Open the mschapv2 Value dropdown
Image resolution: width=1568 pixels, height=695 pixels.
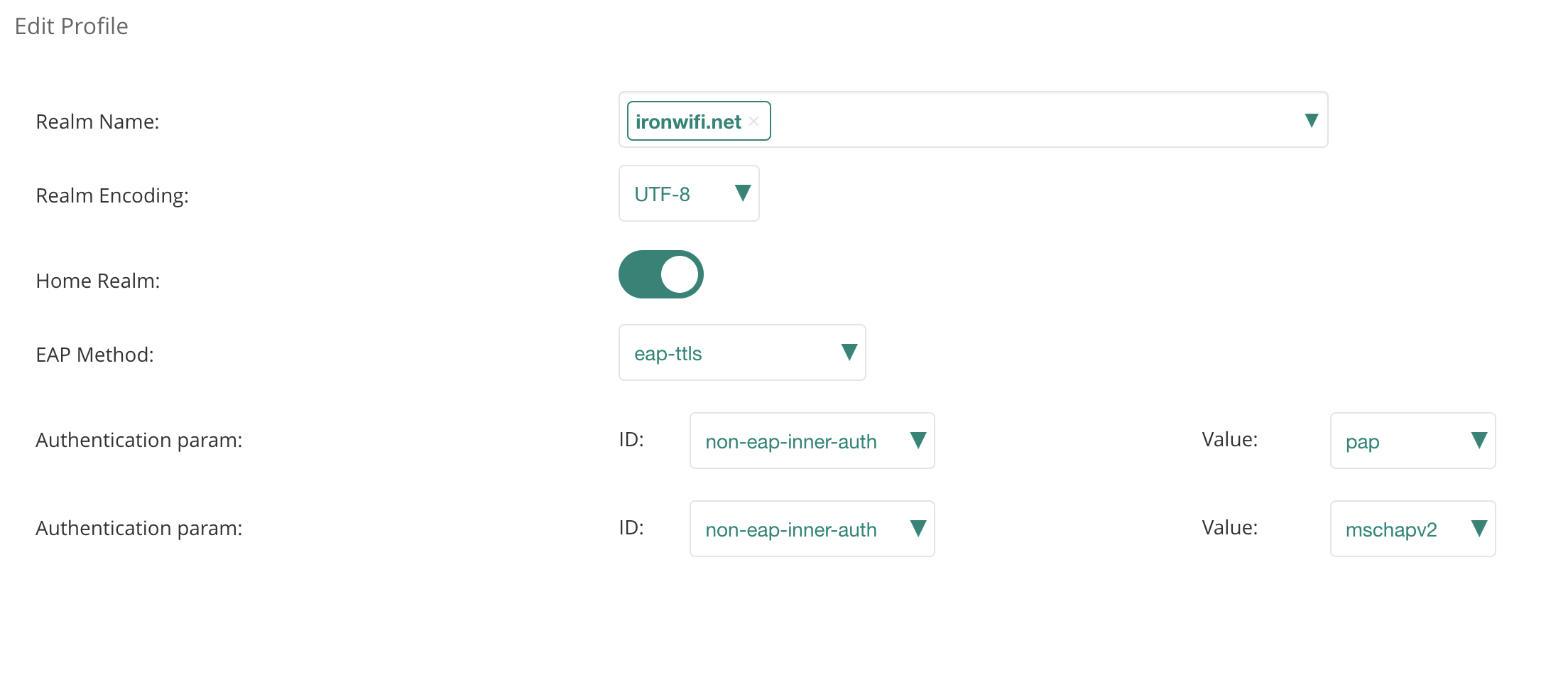tap(1479, 529)
